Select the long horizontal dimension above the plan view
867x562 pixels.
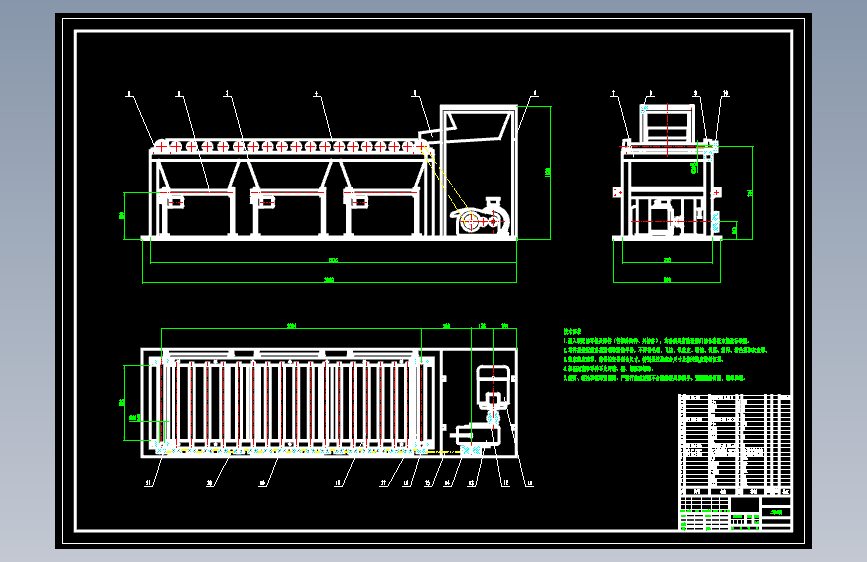tap(291, 327)
